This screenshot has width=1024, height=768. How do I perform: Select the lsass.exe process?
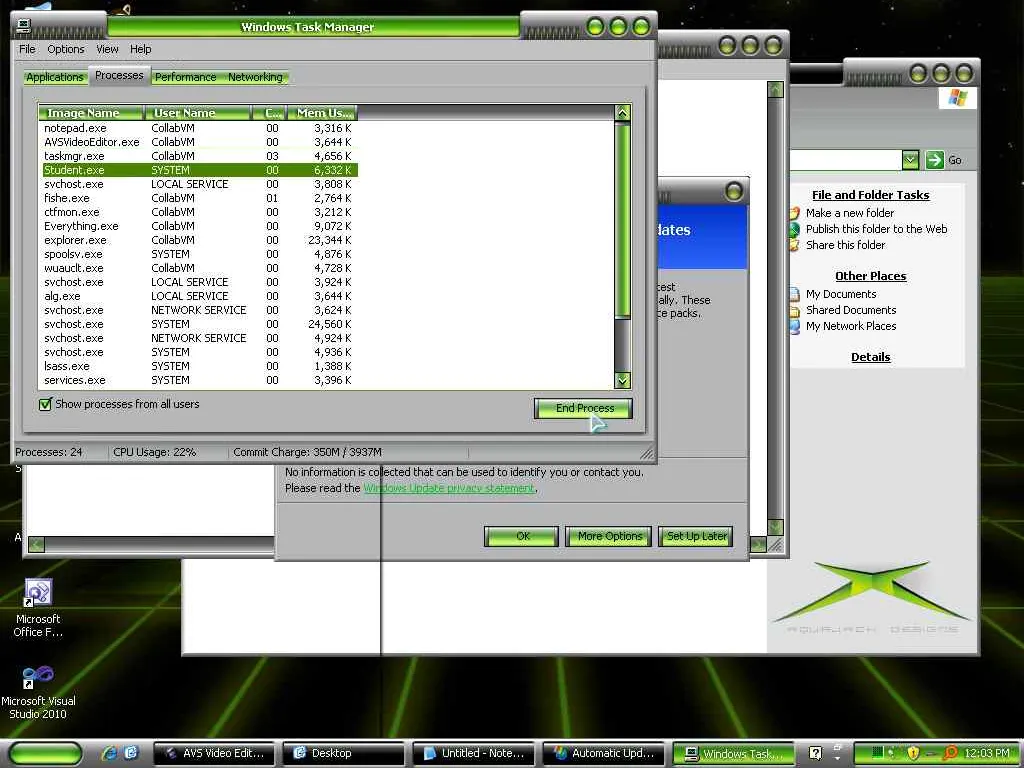(199, 366)
